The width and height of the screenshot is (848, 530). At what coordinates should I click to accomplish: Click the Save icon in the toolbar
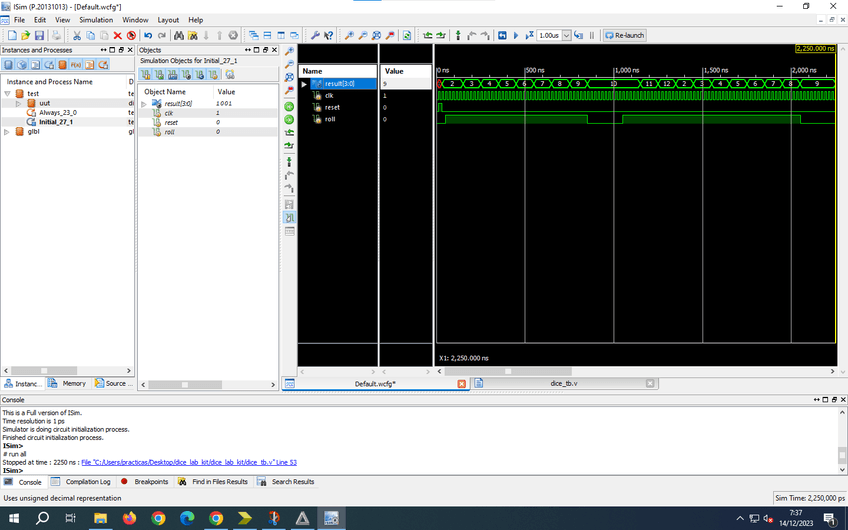39,35
